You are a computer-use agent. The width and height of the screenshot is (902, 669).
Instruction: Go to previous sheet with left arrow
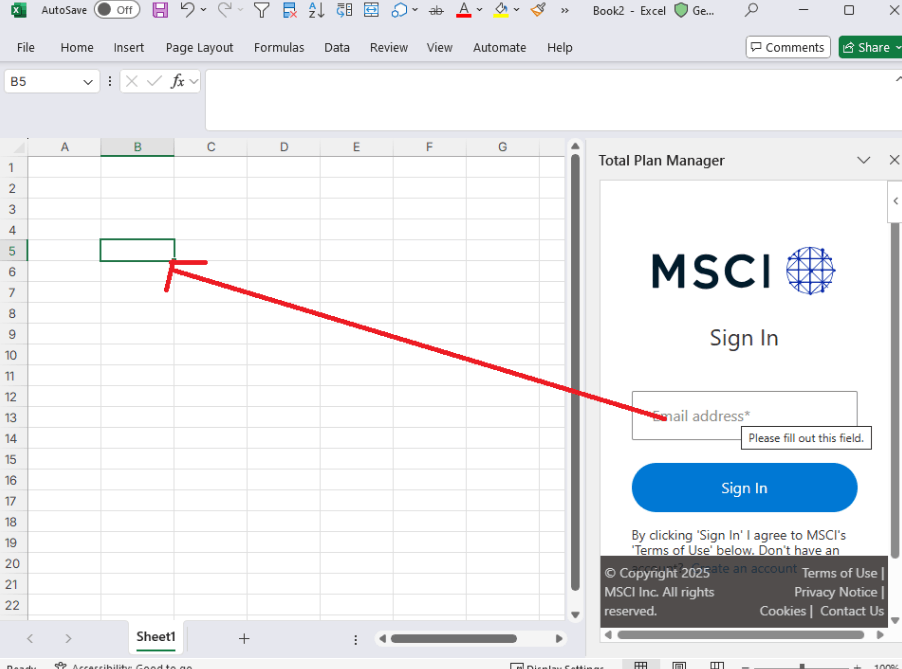(30, 639)
